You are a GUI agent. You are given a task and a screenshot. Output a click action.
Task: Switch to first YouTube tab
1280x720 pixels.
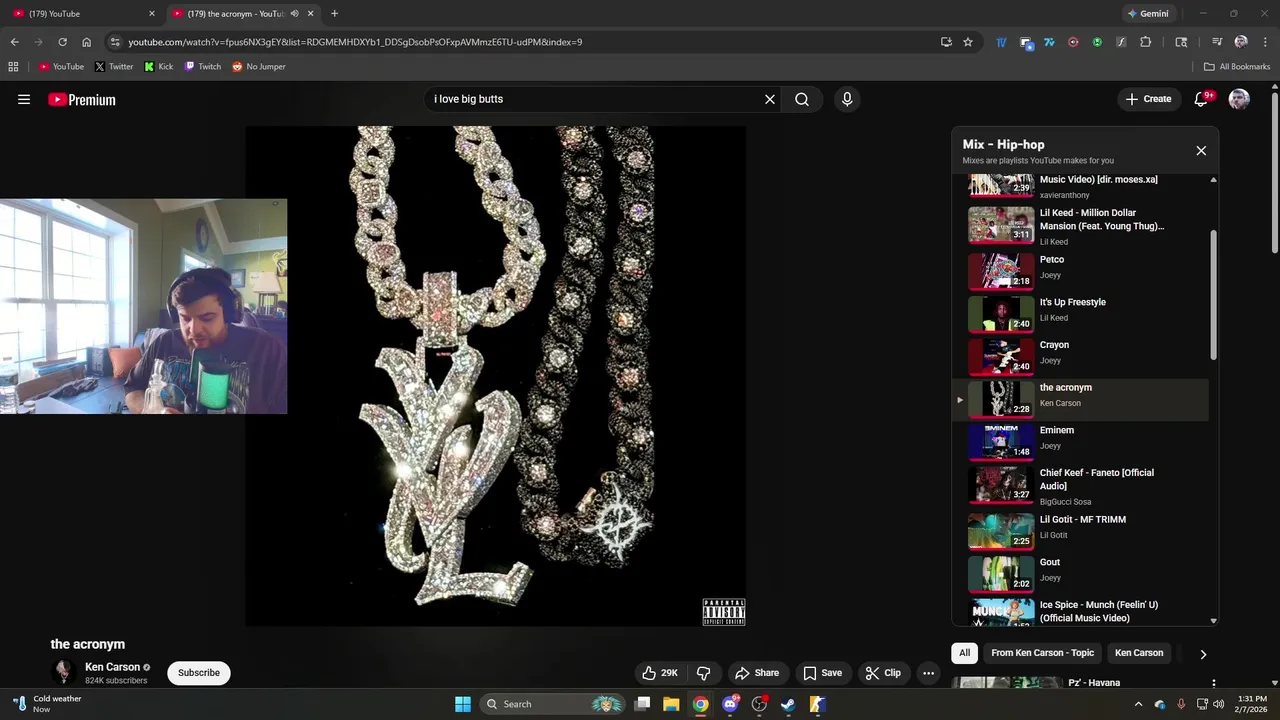pyautogui.click(x=82, y=14)
